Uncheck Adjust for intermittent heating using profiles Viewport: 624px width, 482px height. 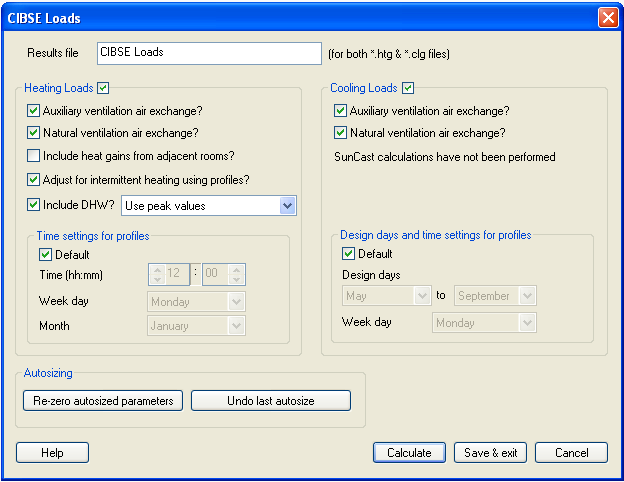click(34, 180)
